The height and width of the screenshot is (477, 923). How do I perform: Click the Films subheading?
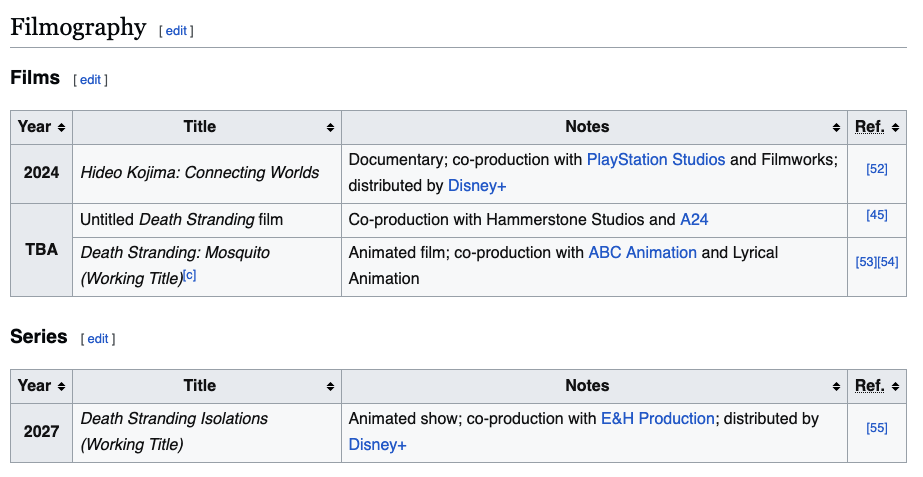[x=35, y=78]
